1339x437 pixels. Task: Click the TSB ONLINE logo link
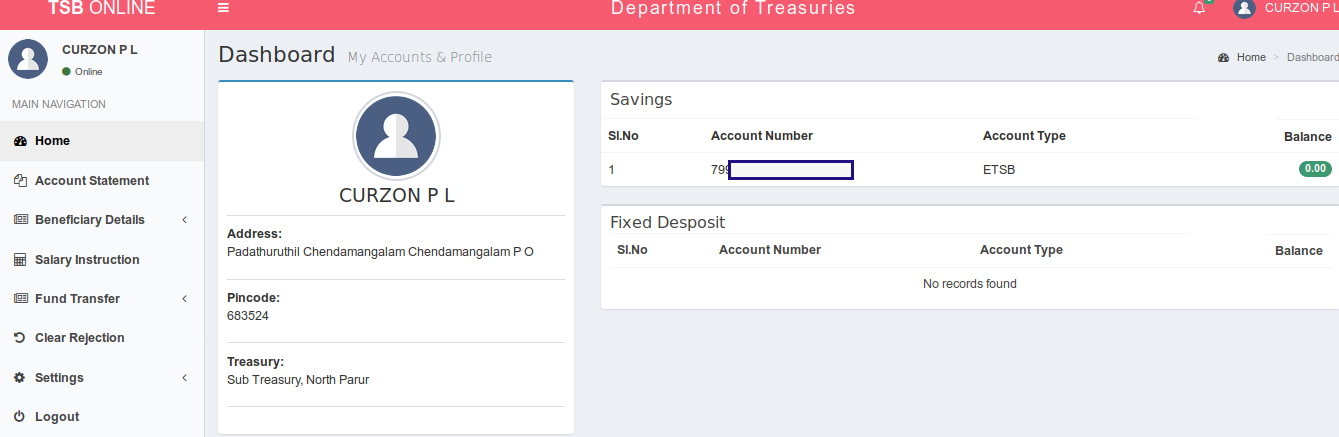102,8
